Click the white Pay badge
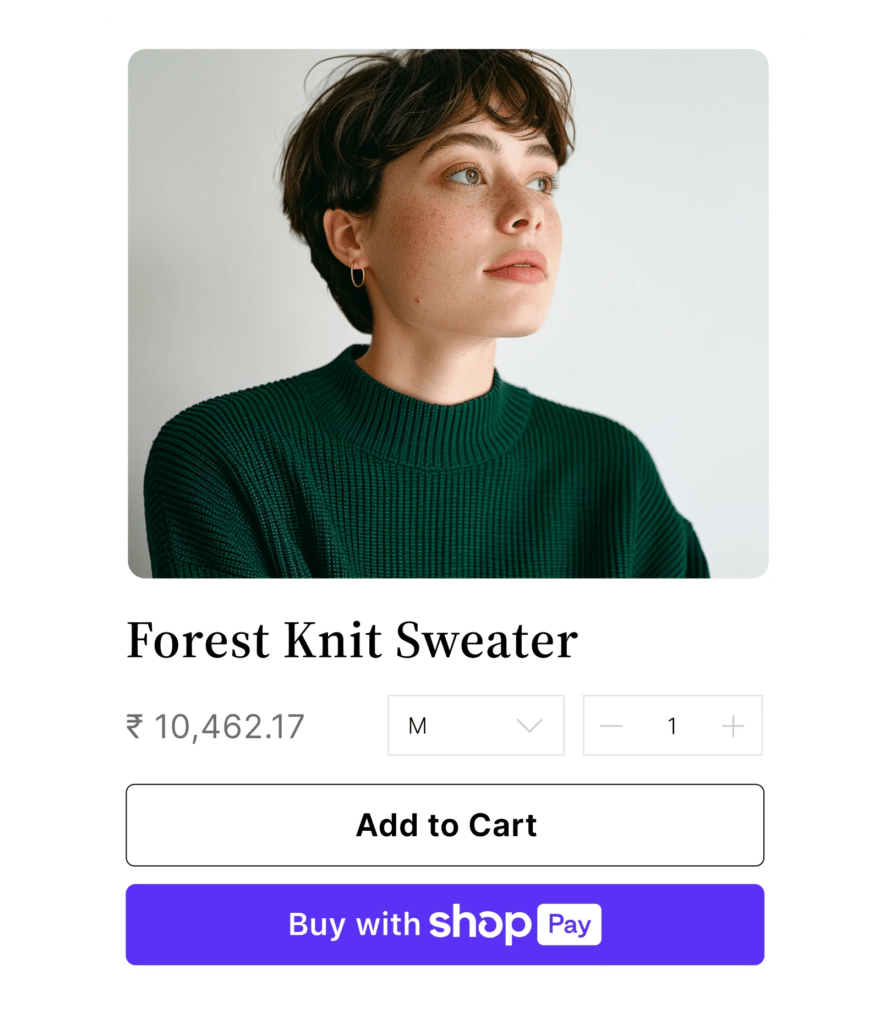 point(569,924)
